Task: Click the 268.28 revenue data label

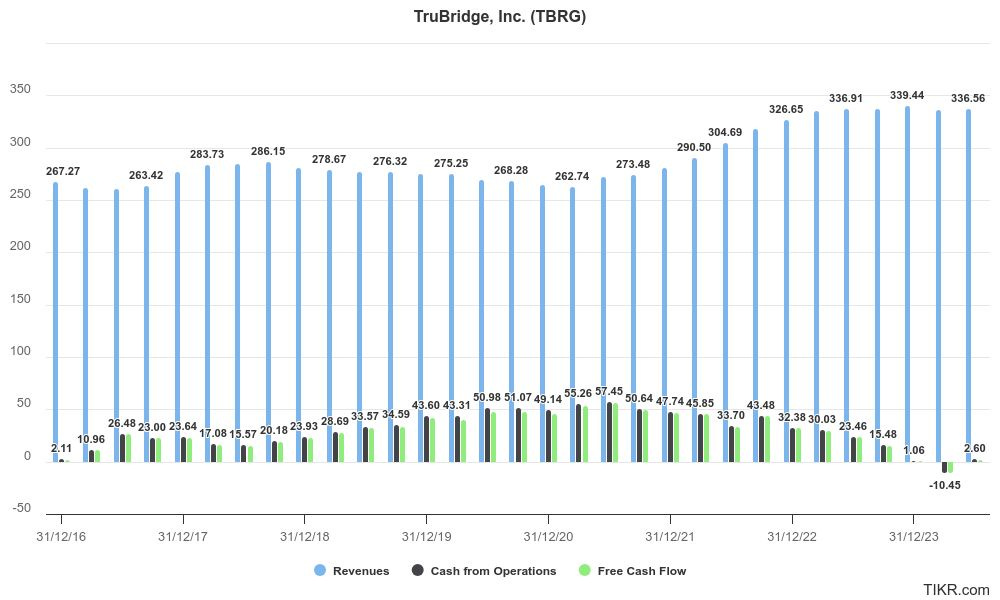Action: point(511,170)
